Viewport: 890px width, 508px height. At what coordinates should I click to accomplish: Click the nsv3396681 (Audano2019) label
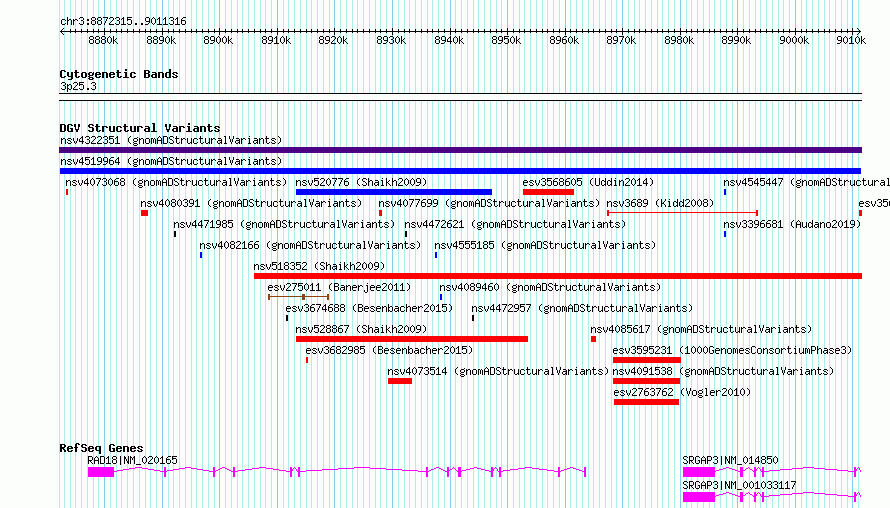[792, 224]
